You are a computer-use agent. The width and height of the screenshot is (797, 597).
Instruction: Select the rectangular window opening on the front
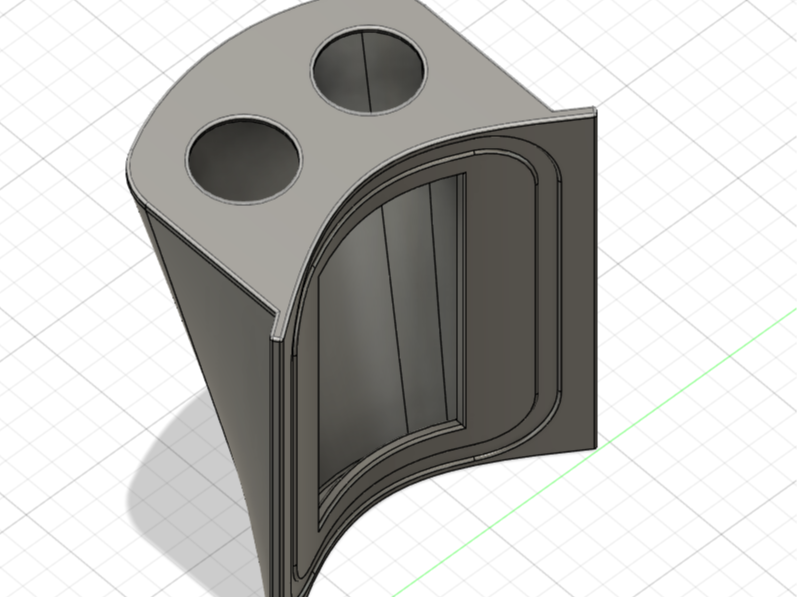391,351
